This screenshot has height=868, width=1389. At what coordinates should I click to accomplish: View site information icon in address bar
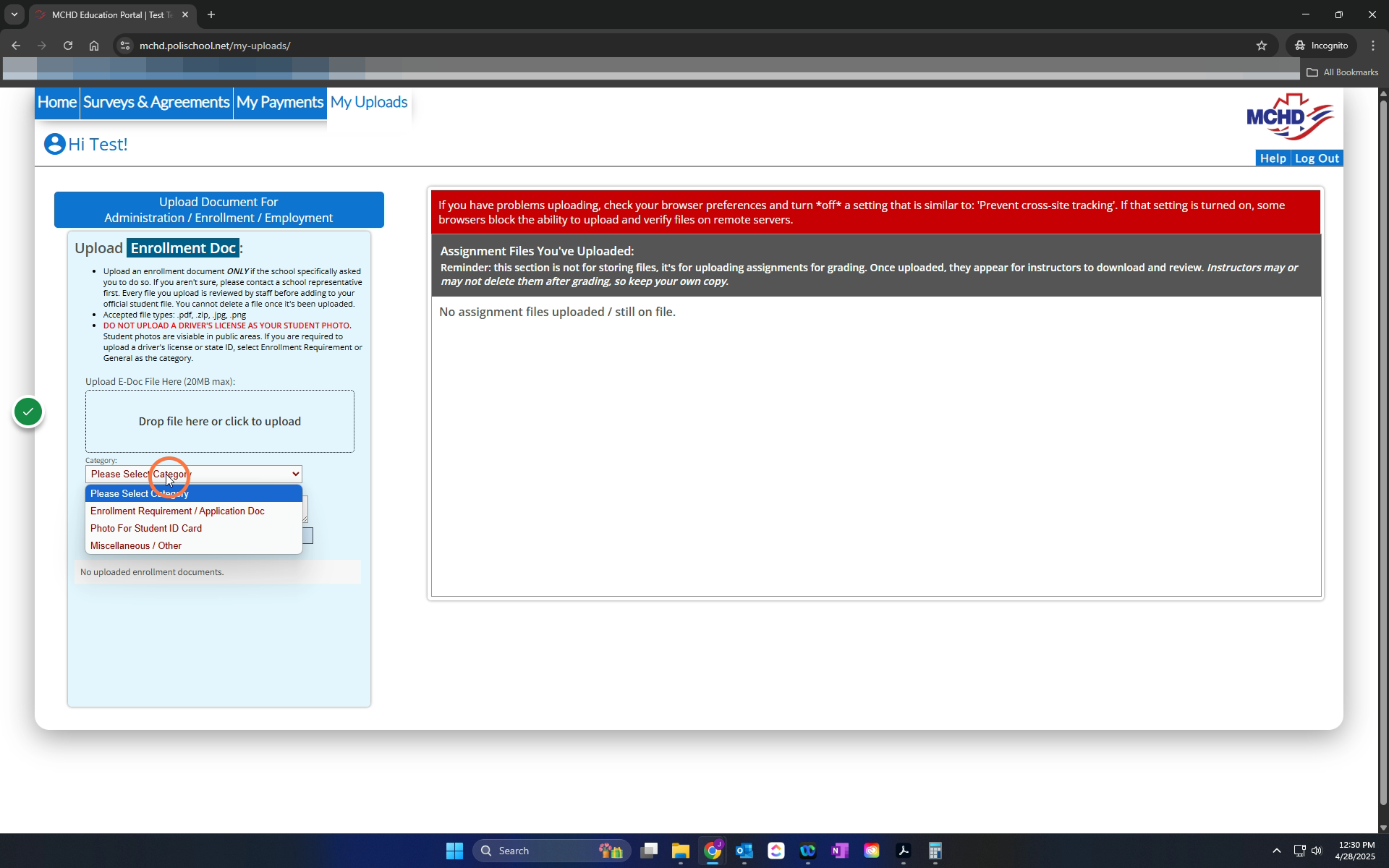(x=125, y=46)
